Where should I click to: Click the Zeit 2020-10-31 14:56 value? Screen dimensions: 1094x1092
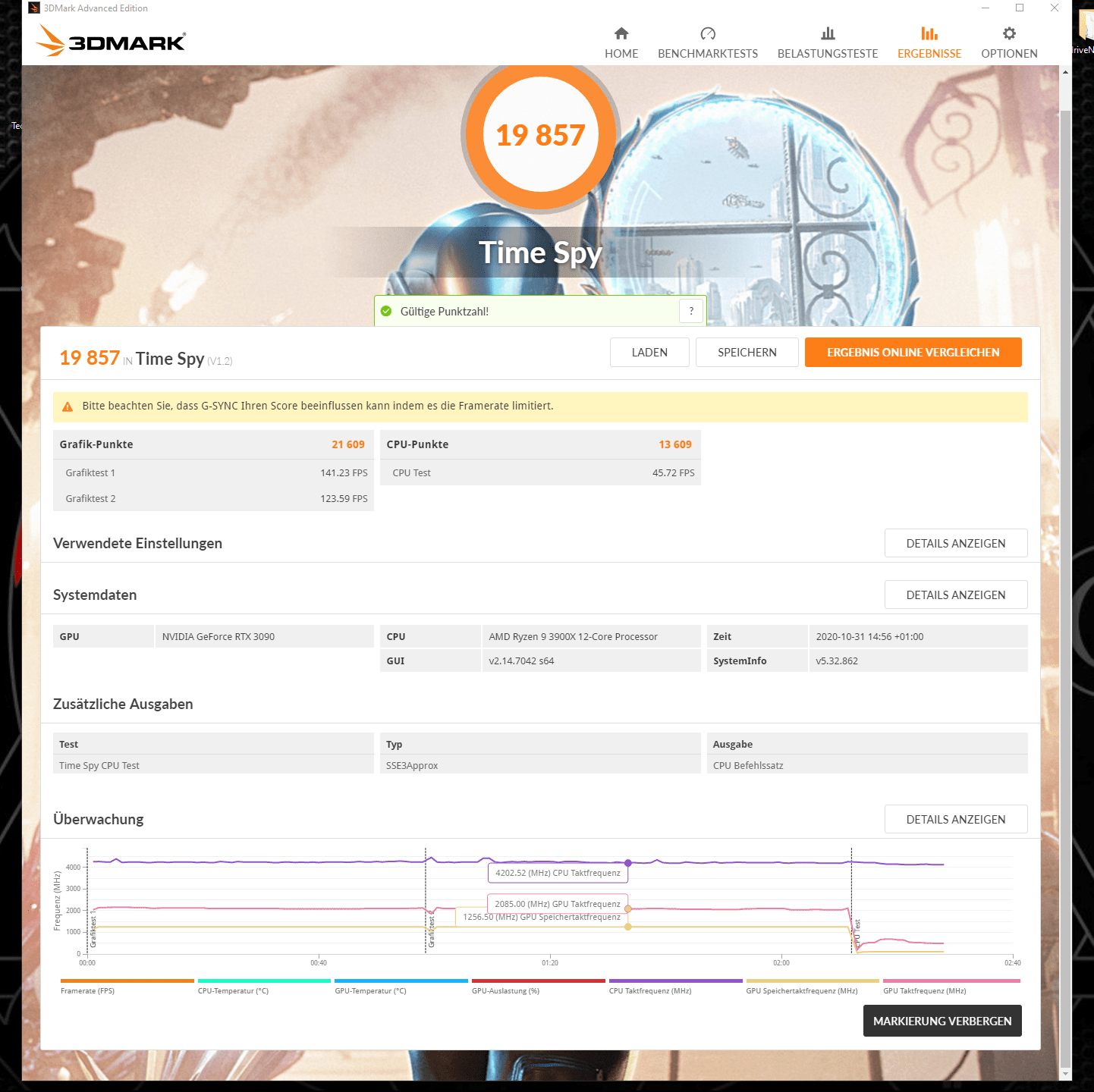(918, 636)
